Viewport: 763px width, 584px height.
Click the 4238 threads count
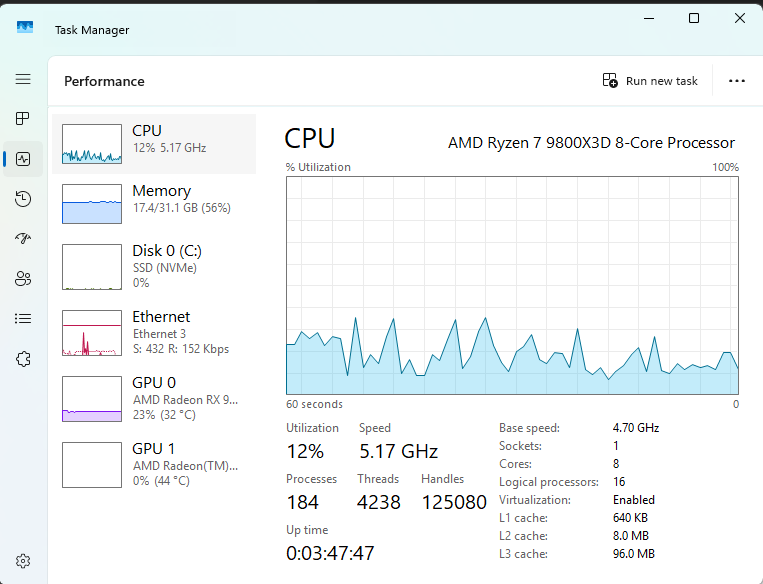coord(379,502)
